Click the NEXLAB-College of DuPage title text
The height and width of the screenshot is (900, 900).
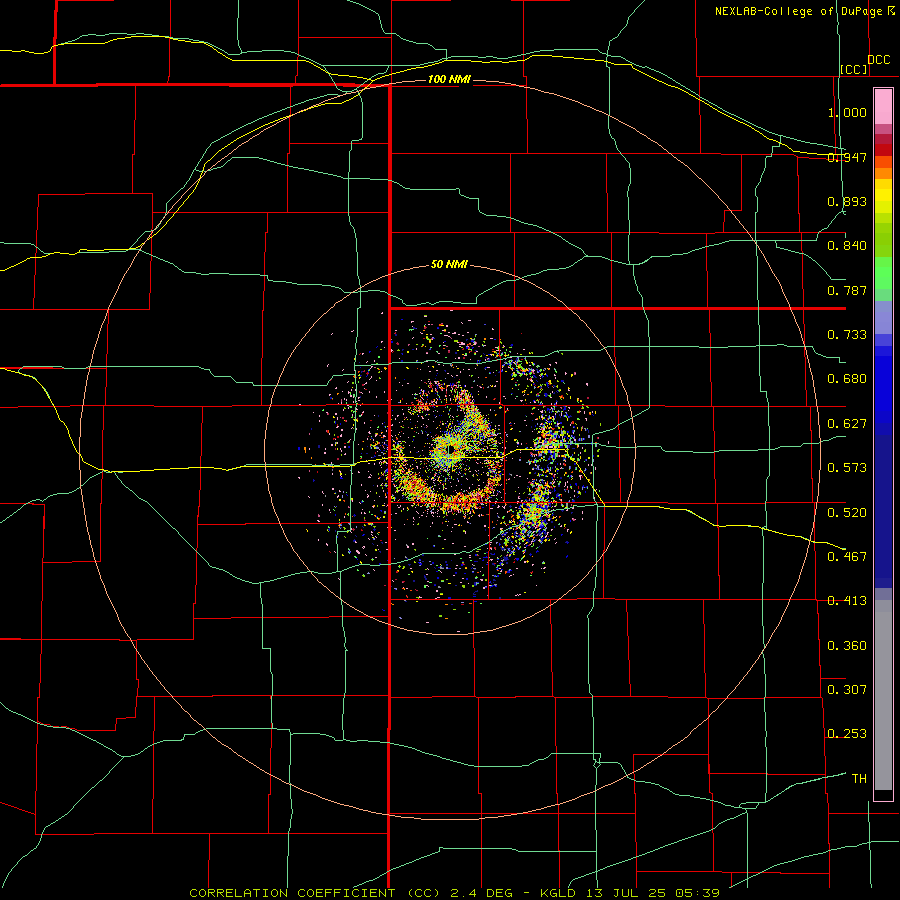798,11
